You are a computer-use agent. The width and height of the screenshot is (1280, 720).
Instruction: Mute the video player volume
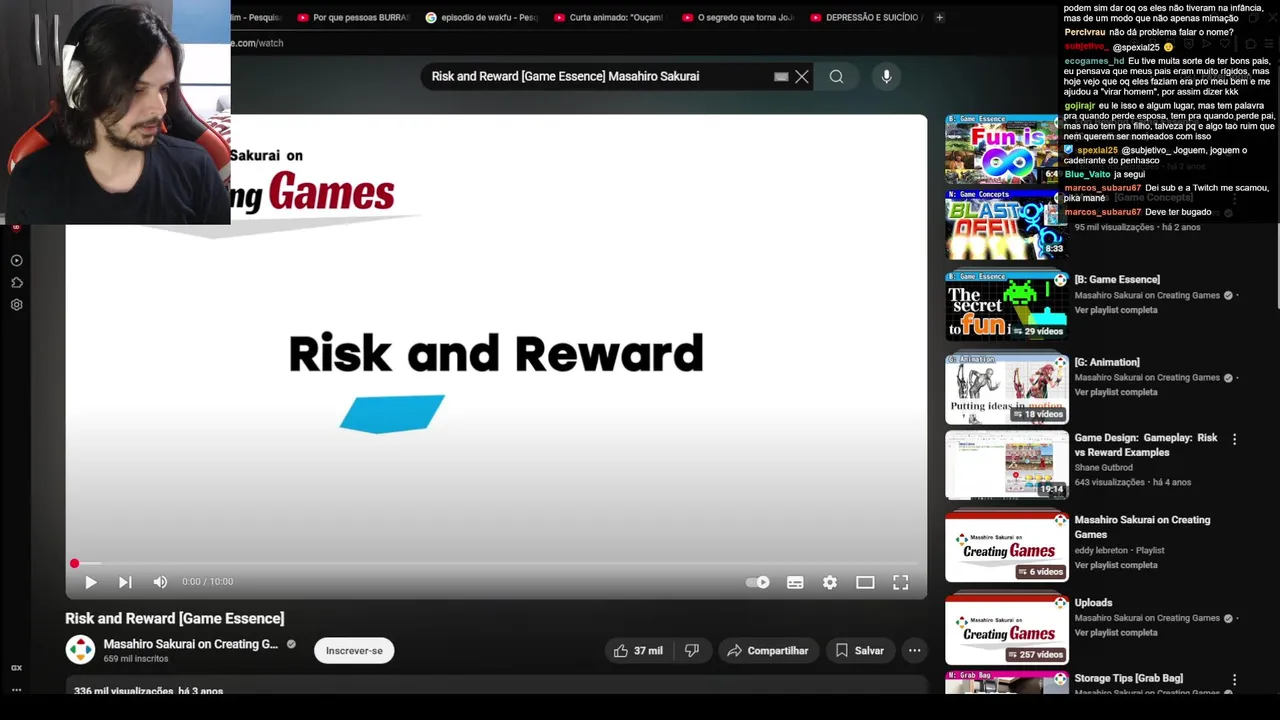click(160, 582)
